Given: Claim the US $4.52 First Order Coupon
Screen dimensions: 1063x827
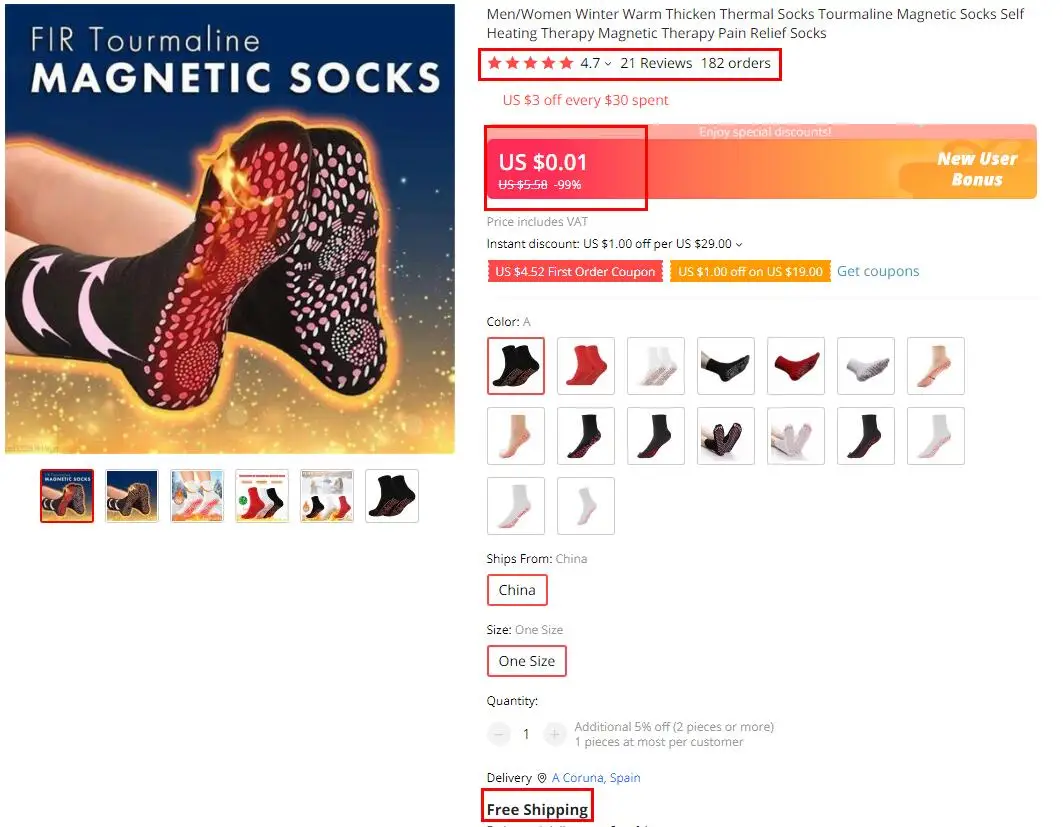Looking at the screenshot, I should pyautogui.click(x=575, y=272).
